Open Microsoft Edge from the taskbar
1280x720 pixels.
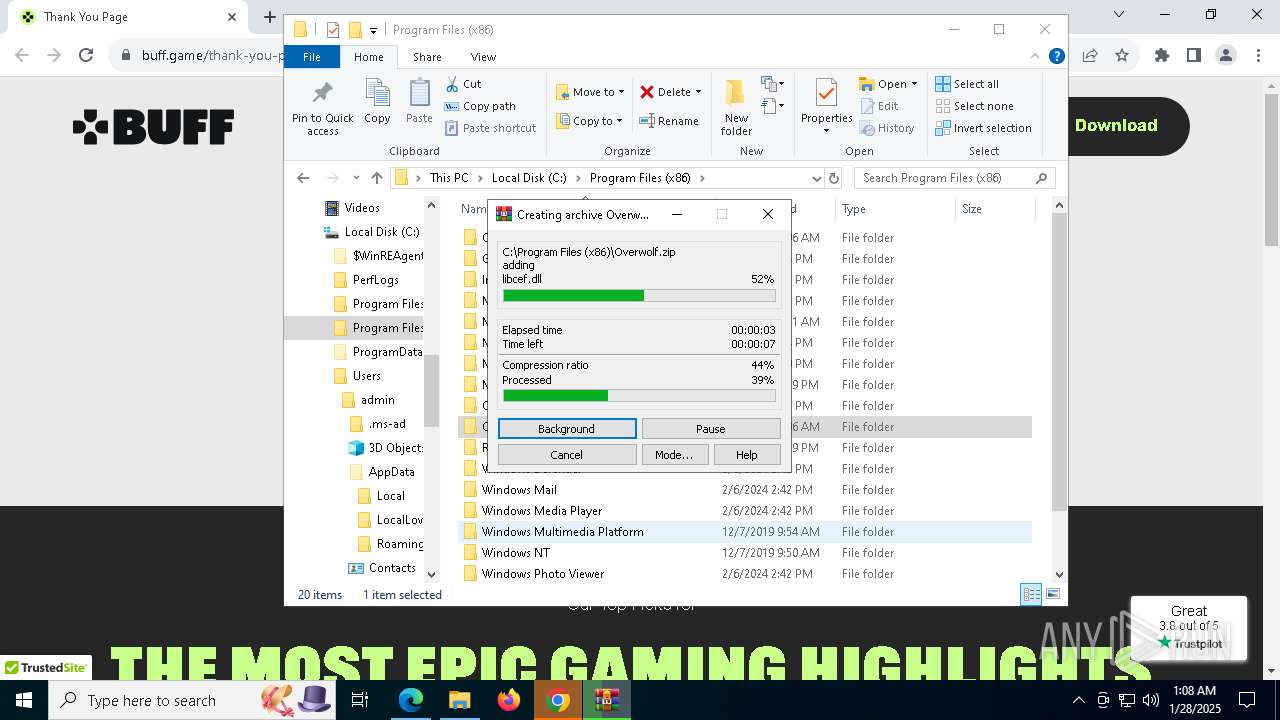coord(411,700)
